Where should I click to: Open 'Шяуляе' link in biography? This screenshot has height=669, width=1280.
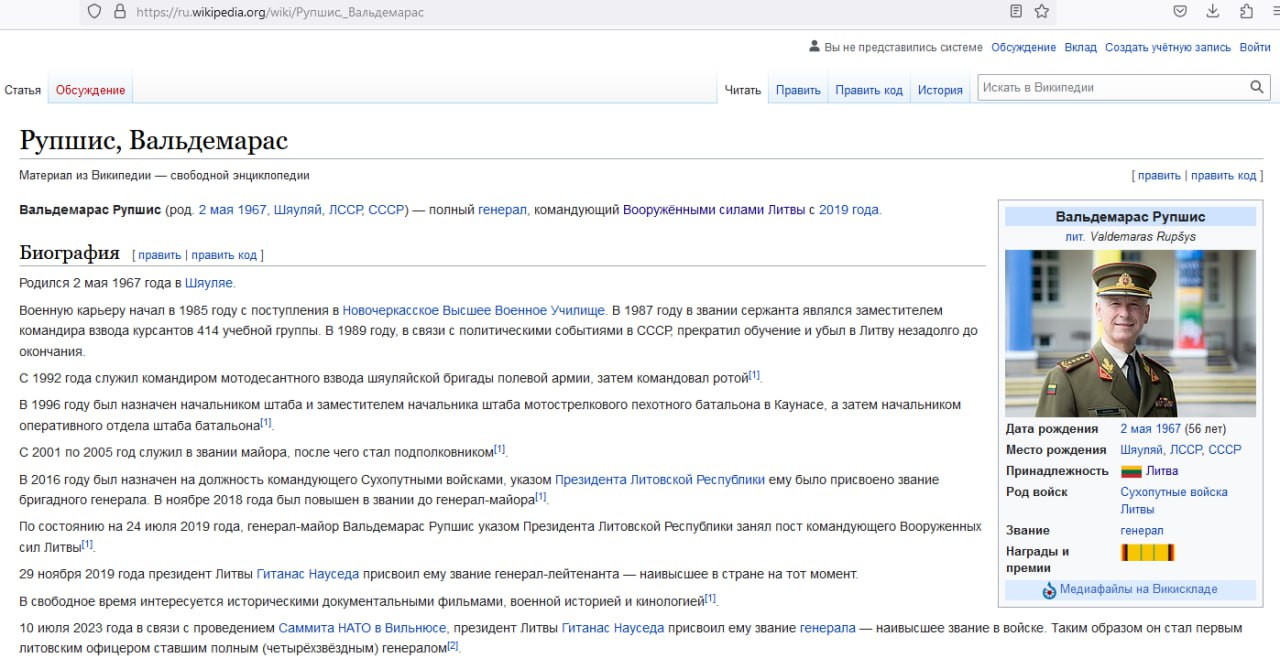[x=209, y=283]
